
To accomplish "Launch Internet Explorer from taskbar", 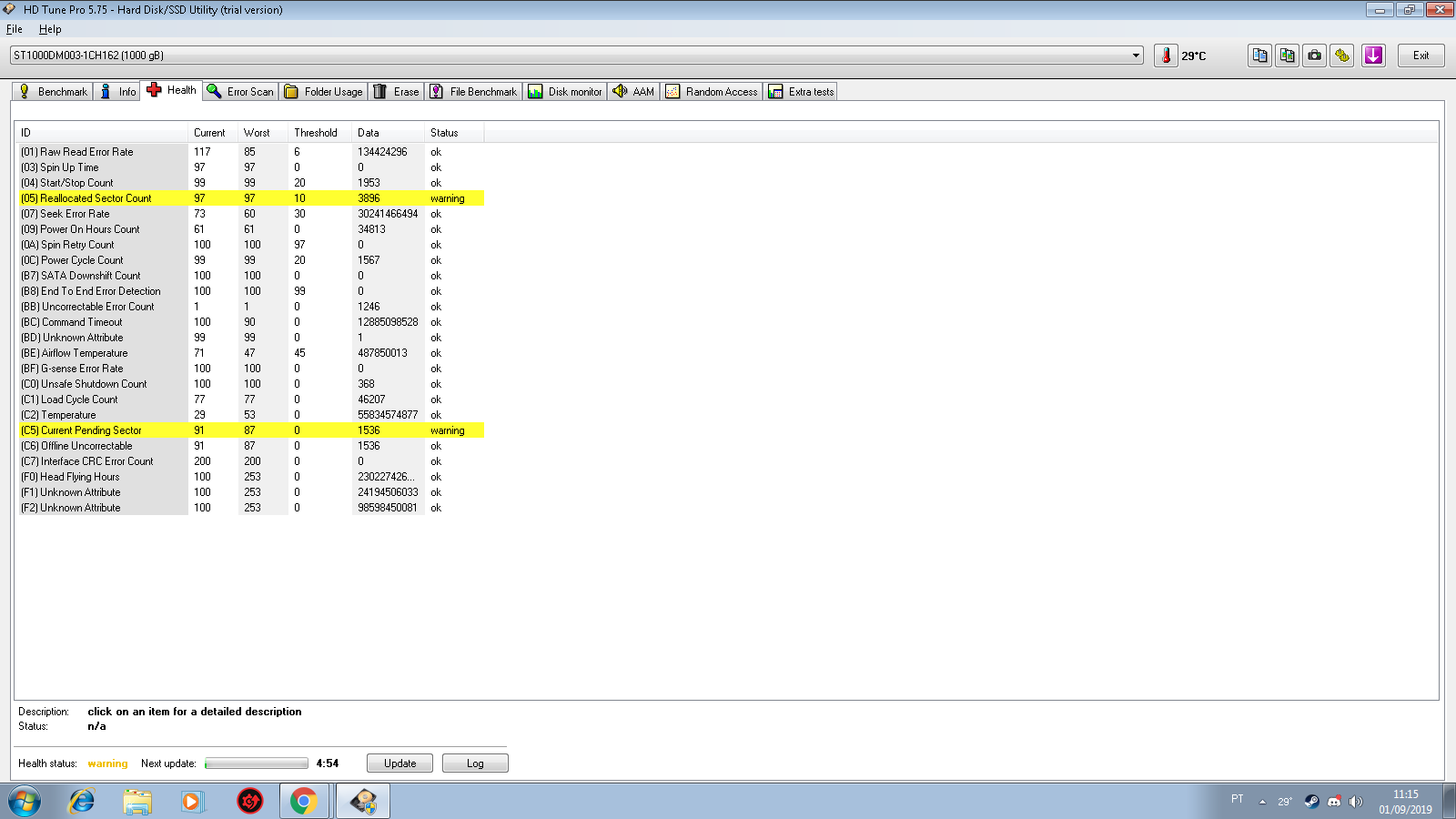I will (82, 801).
